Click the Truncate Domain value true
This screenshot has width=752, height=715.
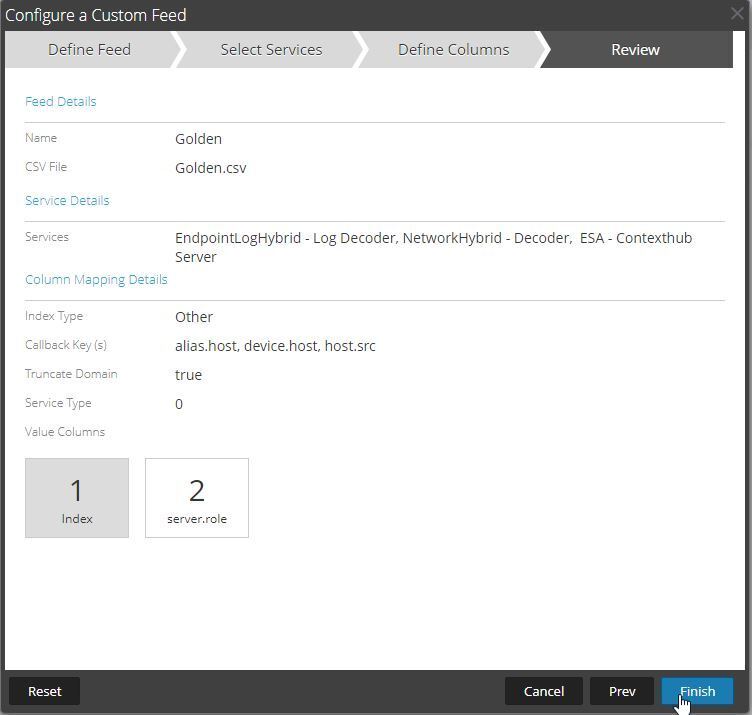(x=188, y=375)
